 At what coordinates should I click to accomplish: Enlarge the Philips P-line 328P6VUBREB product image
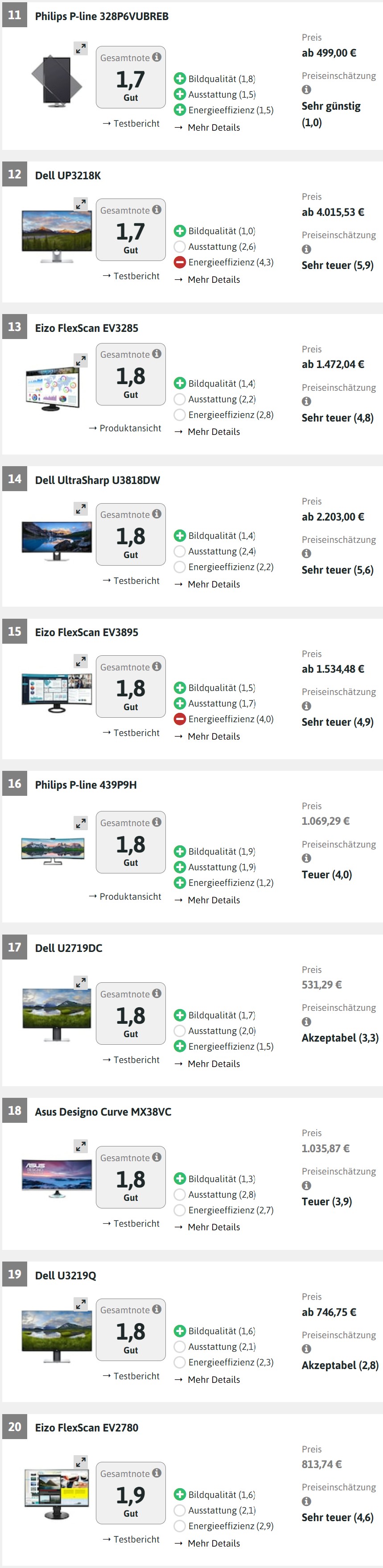click(80, 48)
